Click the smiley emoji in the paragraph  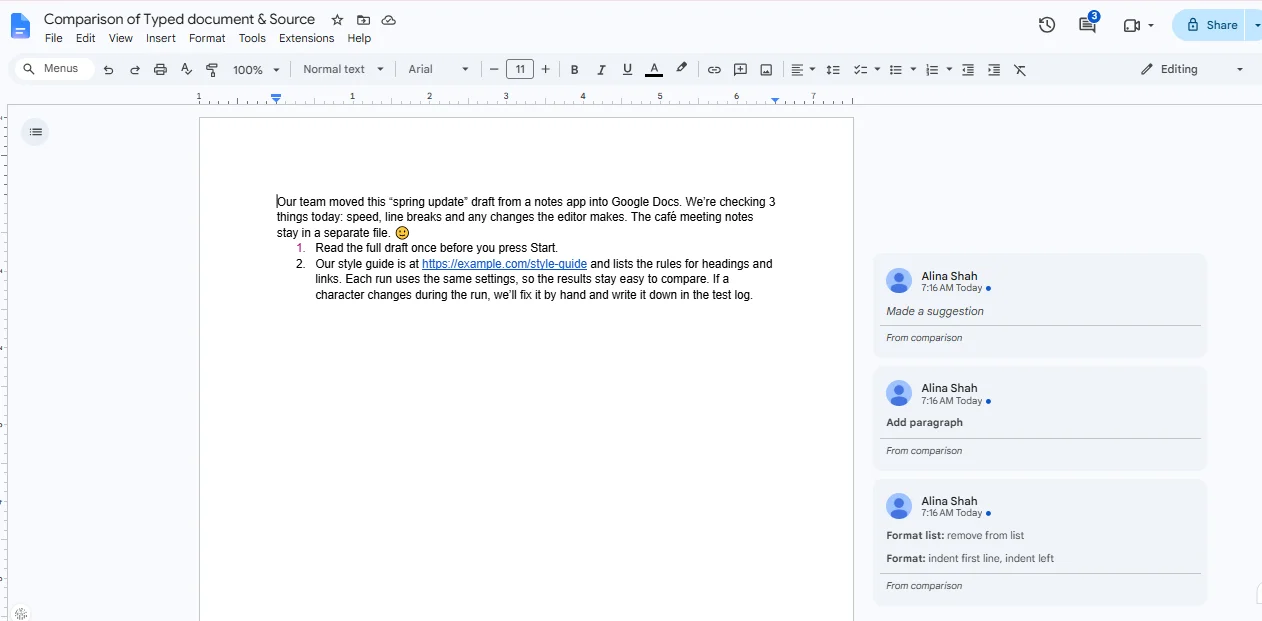(402, 233)
